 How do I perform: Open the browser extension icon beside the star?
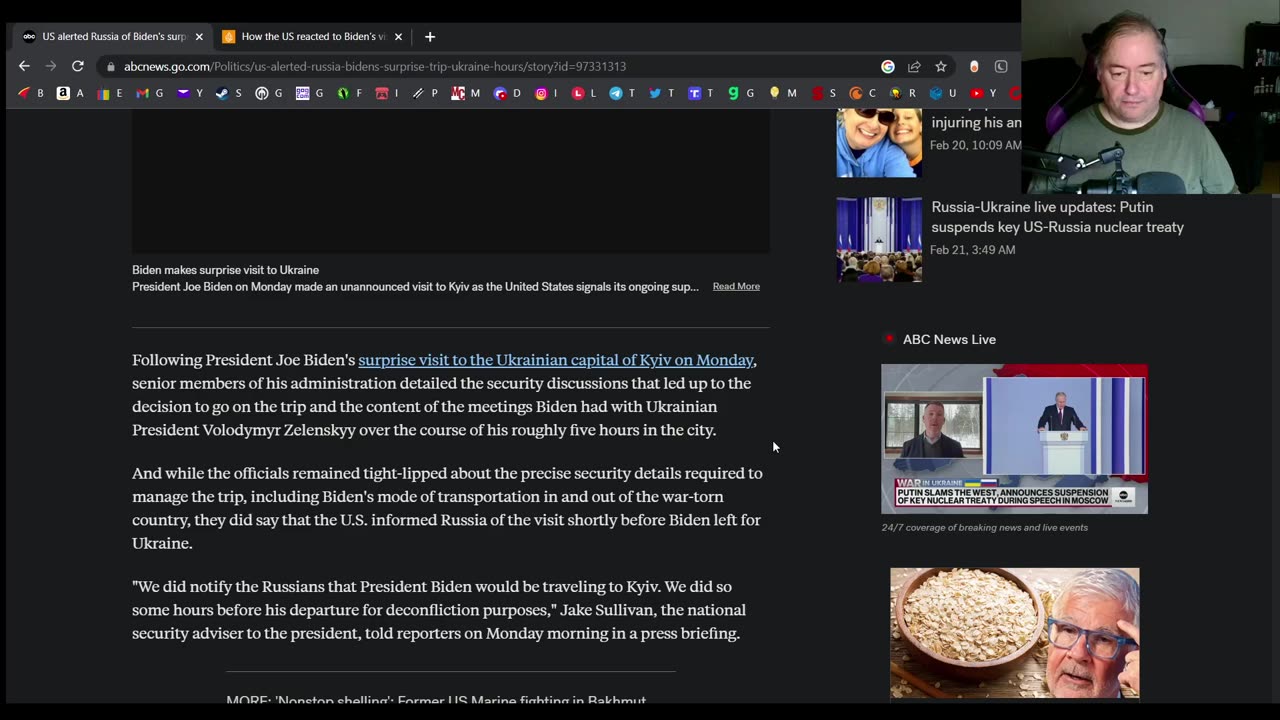tap(974, 66)
